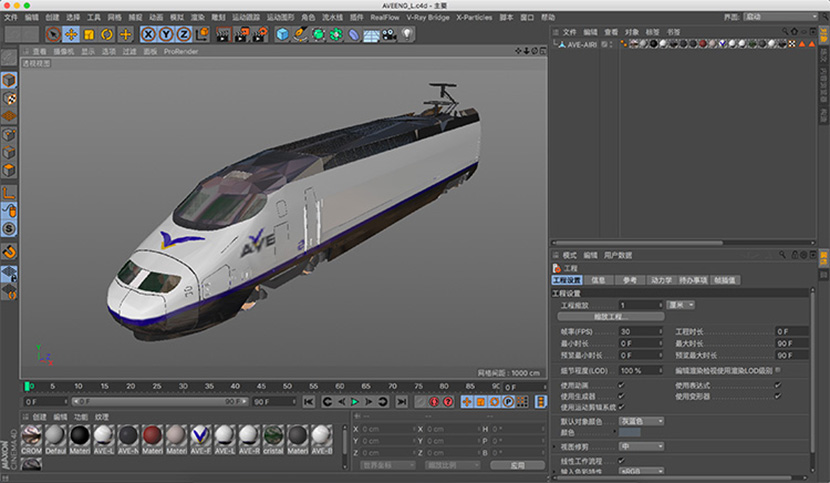Open render to picture viewer icon

point(241,34)
